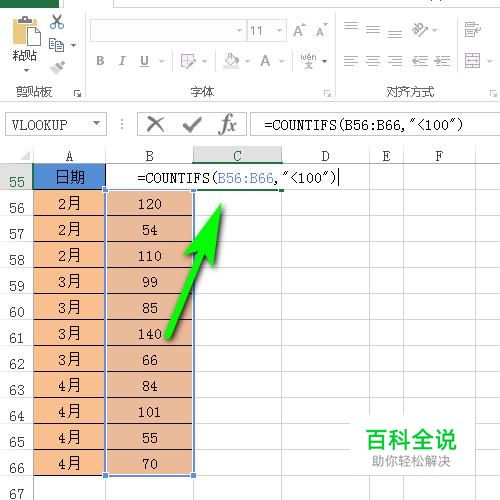
Task: Open the font name dropdown
Action: [239, 31]
